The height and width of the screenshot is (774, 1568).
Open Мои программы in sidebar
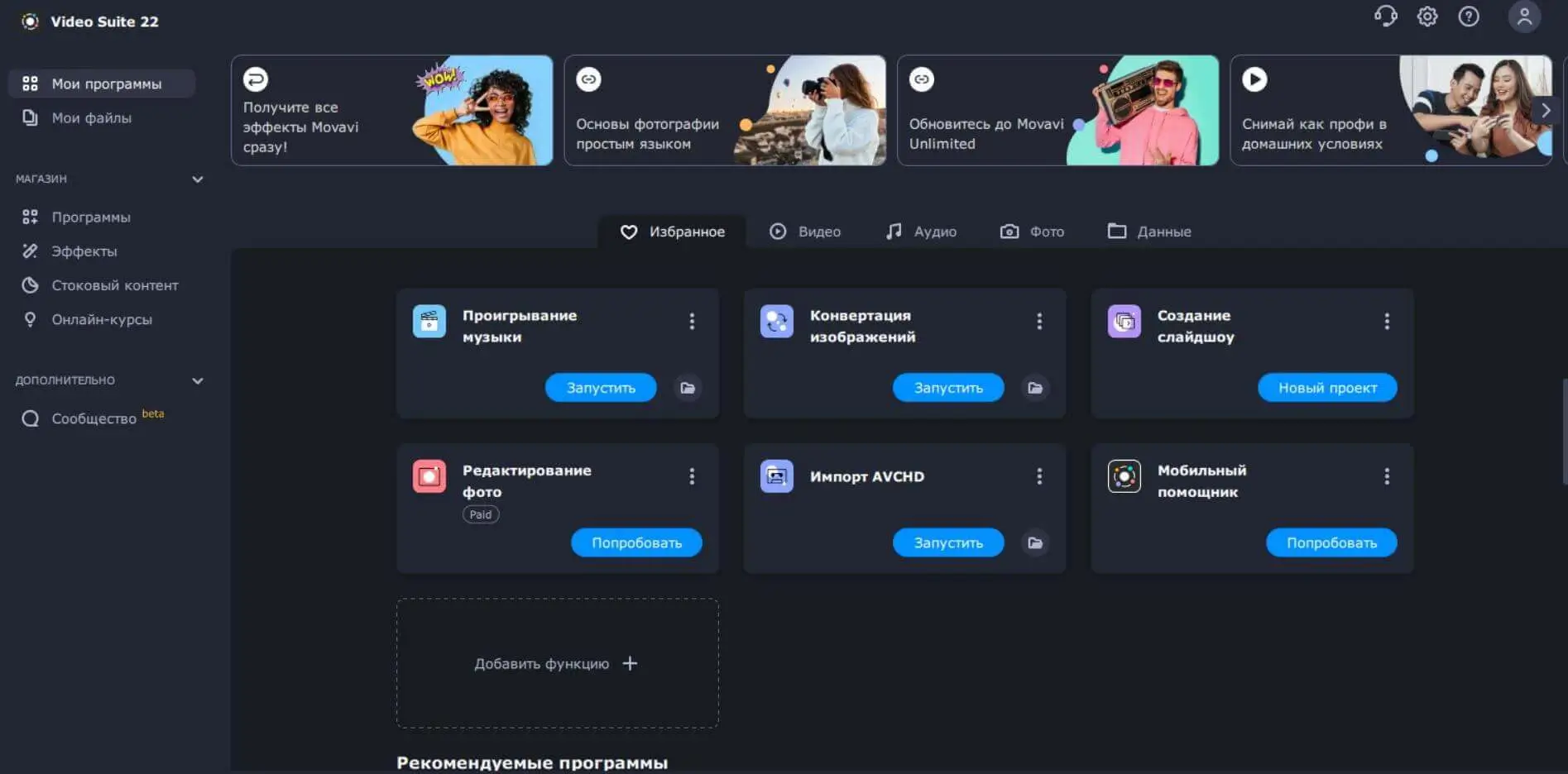pyautogui.click(x=102, y=84)
